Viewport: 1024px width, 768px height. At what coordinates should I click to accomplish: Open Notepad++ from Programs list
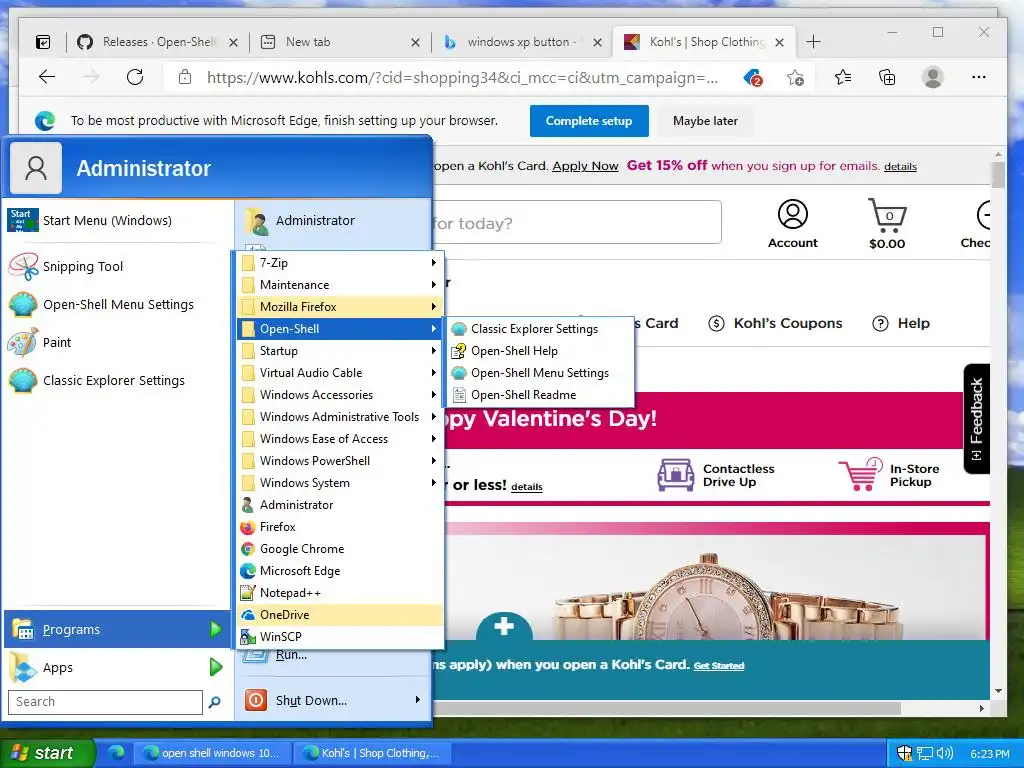[x=340, y=592]
